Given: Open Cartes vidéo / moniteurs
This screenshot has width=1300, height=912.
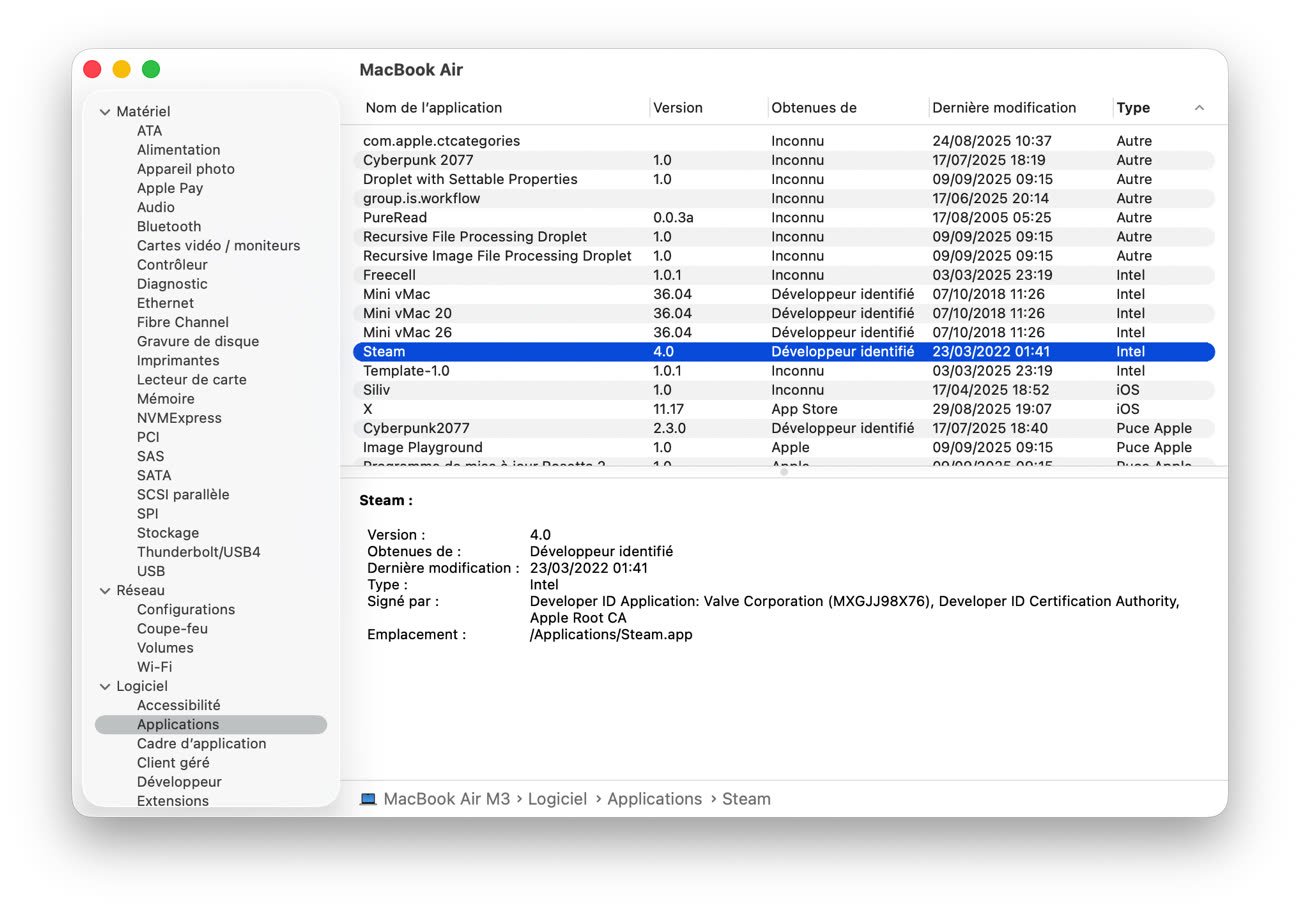Looking at the screenshot, I should click(x=218, y=245).
